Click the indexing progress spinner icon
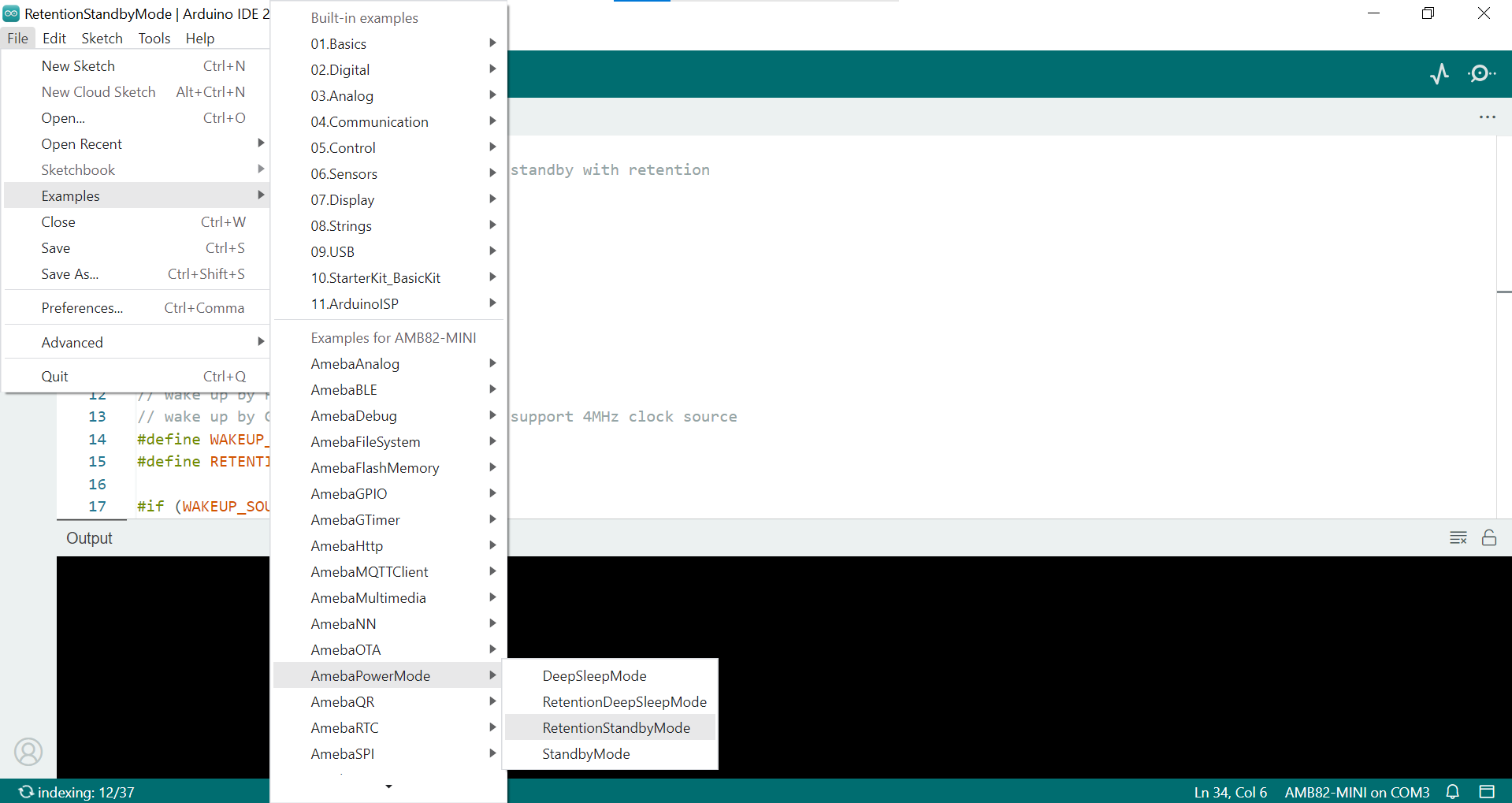The width and height of the screenshot is (1512, 803). point(26,792)
